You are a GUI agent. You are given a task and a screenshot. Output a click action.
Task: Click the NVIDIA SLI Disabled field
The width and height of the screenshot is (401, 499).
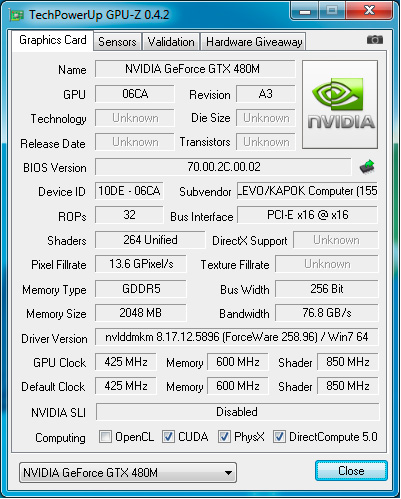(x=237, y=412)
